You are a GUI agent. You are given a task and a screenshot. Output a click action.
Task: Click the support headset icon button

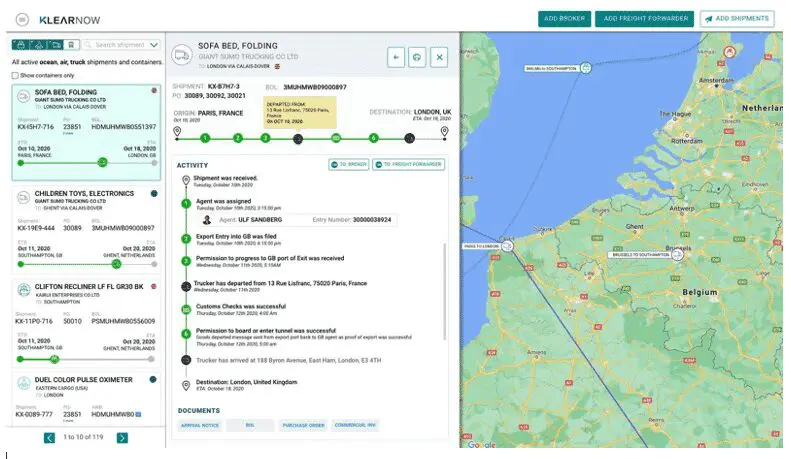417,57
